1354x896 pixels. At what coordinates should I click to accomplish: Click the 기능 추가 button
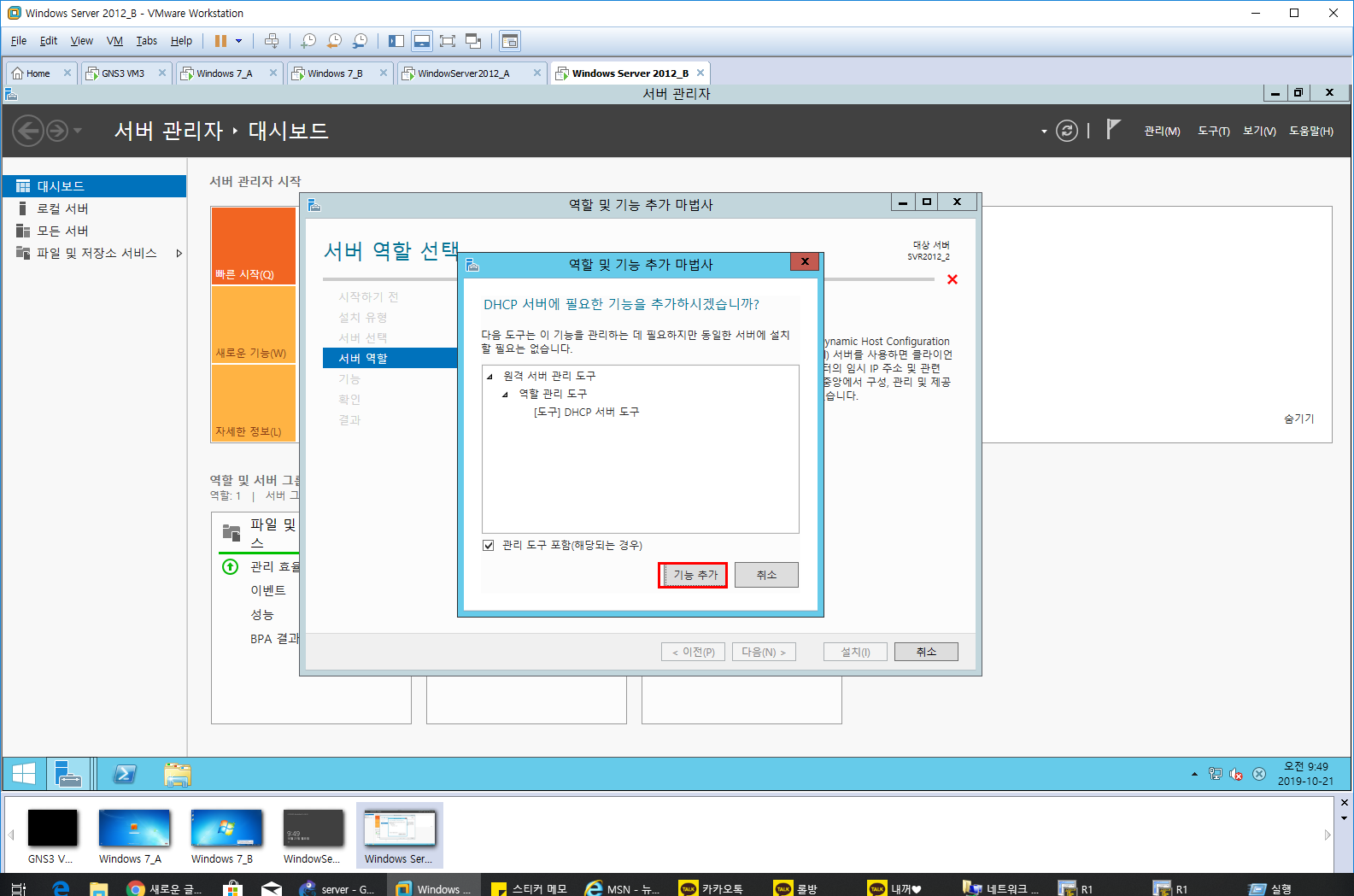[693, 575]
